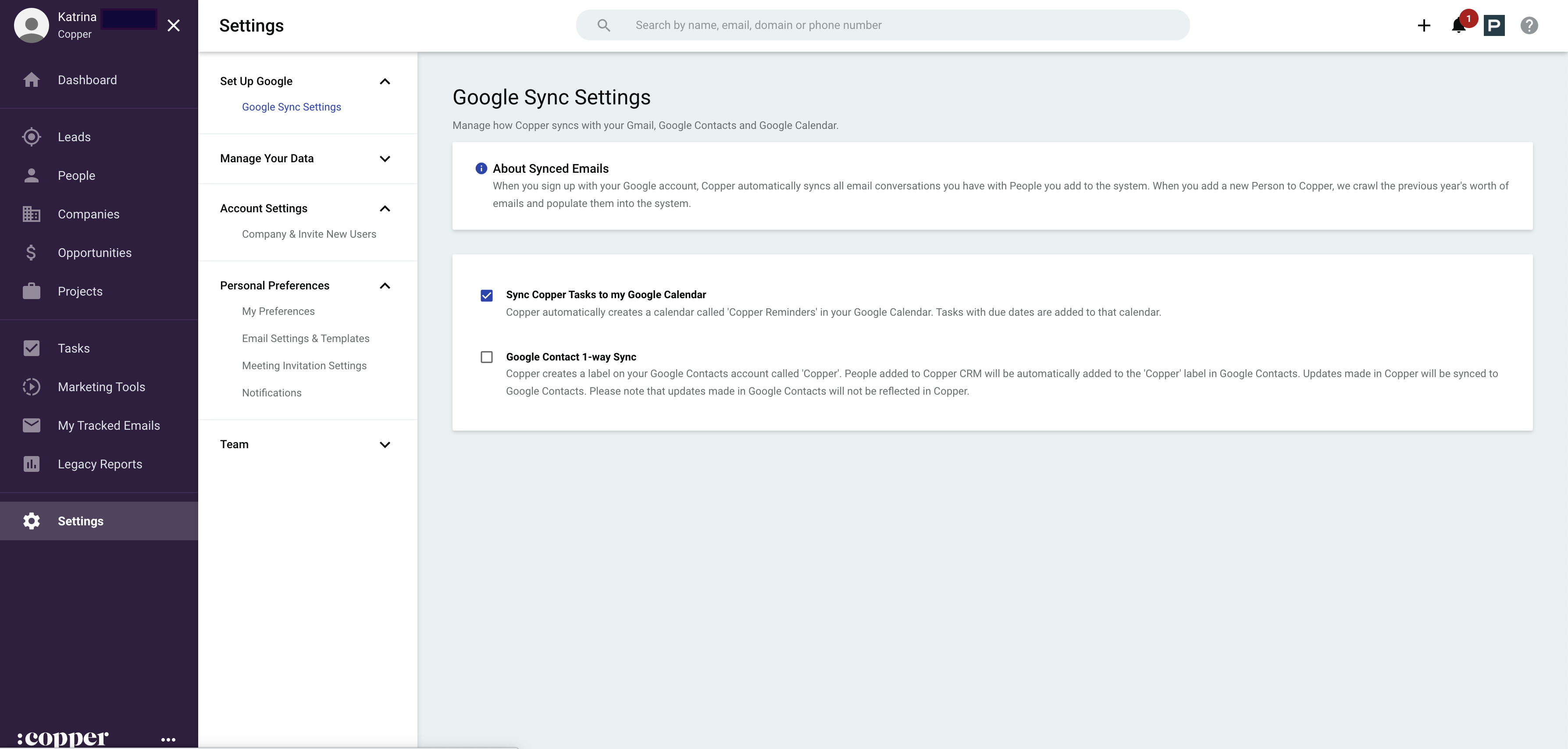1568x749 pixels.
Task: Collapse the Personal Preferences section
Action: (x=385, y=285)
